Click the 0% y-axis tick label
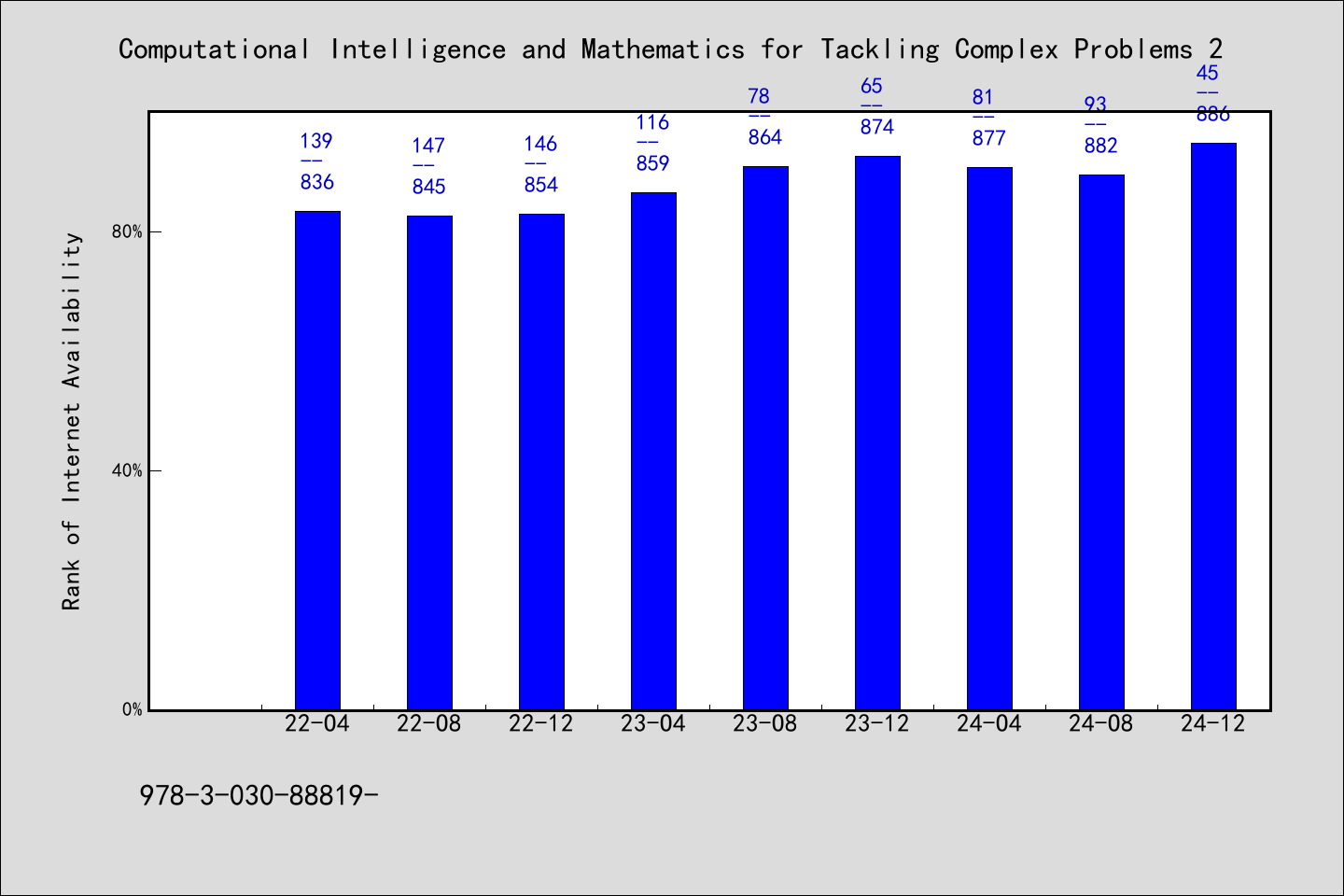Screen dimensions: 1344x896 click(133, 709)
